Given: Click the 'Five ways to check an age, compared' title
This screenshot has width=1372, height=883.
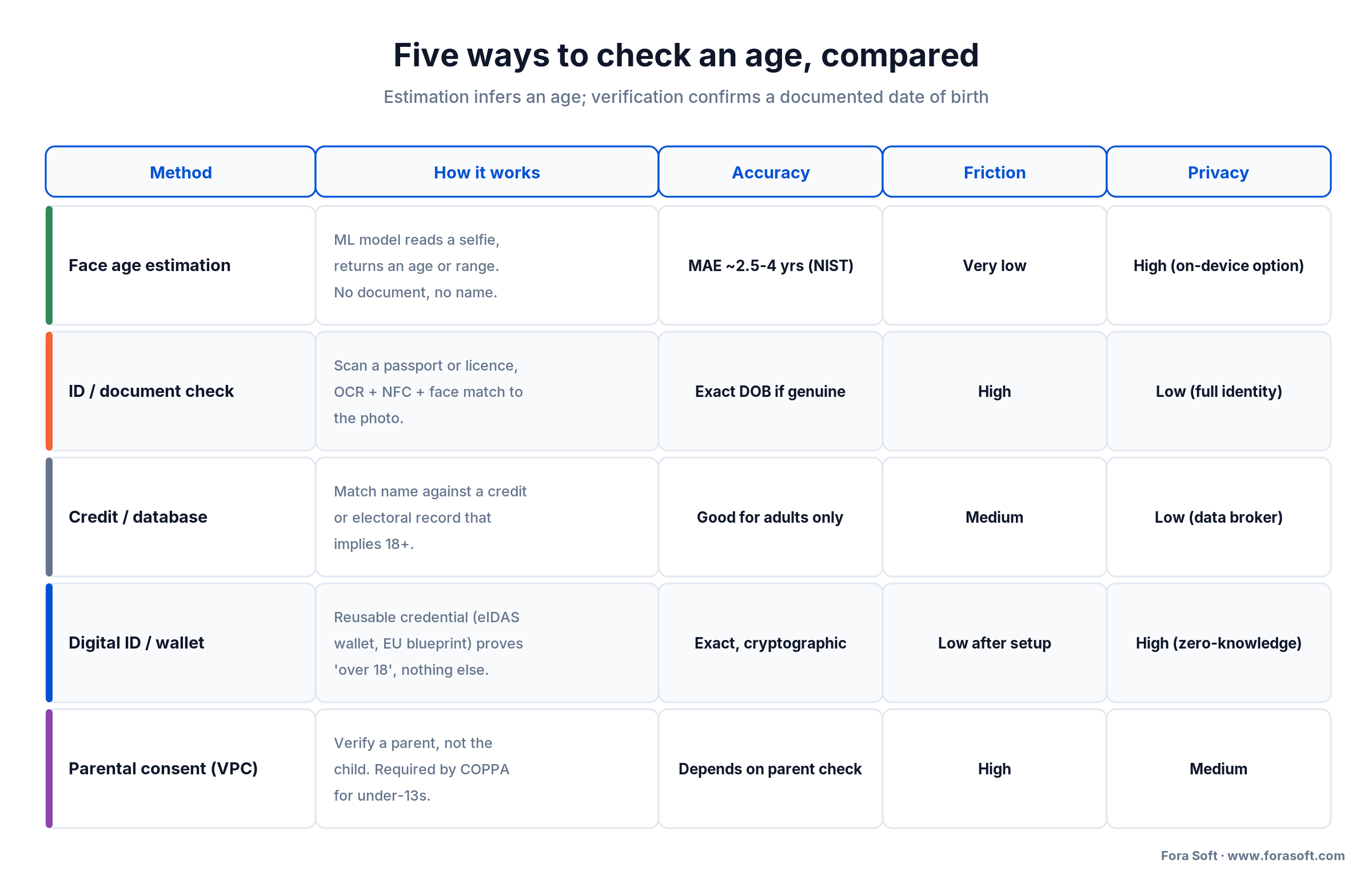Looking at the screenshot, I should coord(685,55).
